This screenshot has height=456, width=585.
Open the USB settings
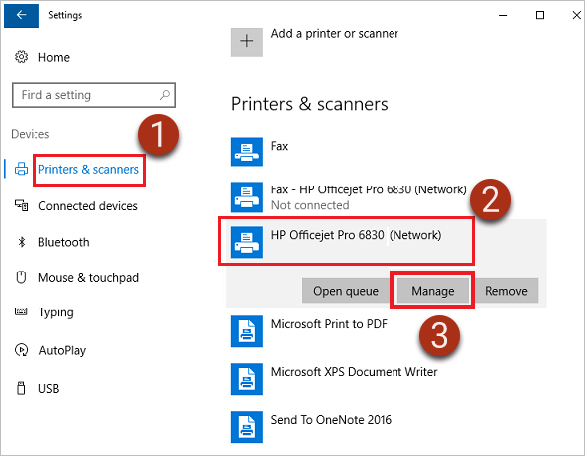pyautogui.click(x=49, y=388)
